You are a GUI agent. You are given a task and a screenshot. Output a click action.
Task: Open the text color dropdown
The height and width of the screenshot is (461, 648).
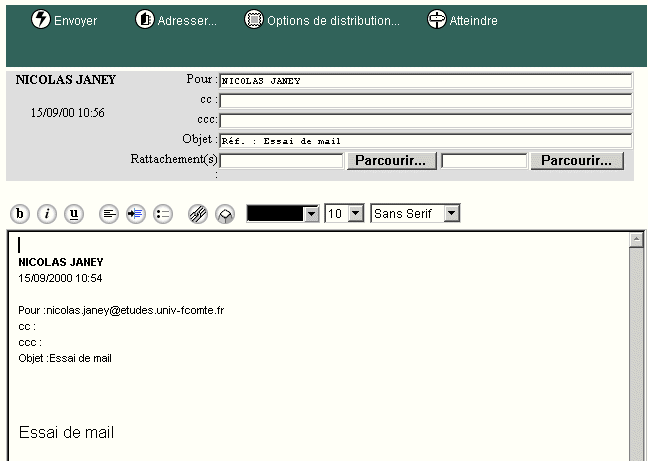(x=311, y=214)
